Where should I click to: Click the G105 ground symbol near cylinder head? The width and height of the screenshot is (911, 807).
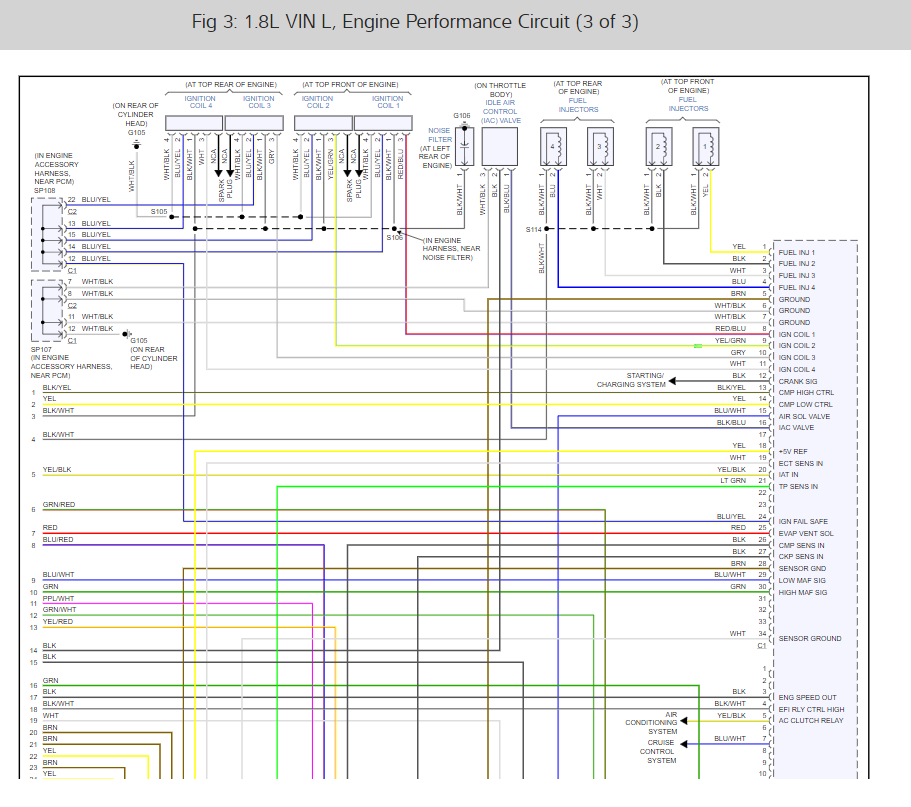[137, 144]
